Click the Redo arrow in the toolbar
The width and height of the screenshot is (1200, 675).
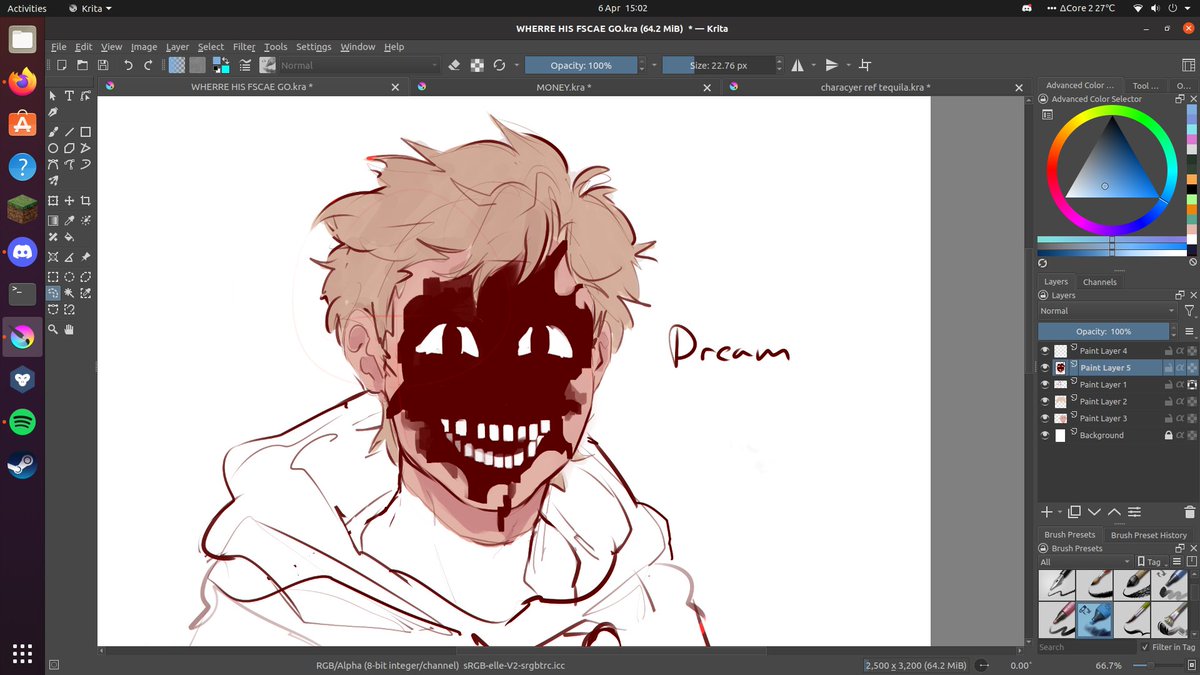click(x=148, y=65)
